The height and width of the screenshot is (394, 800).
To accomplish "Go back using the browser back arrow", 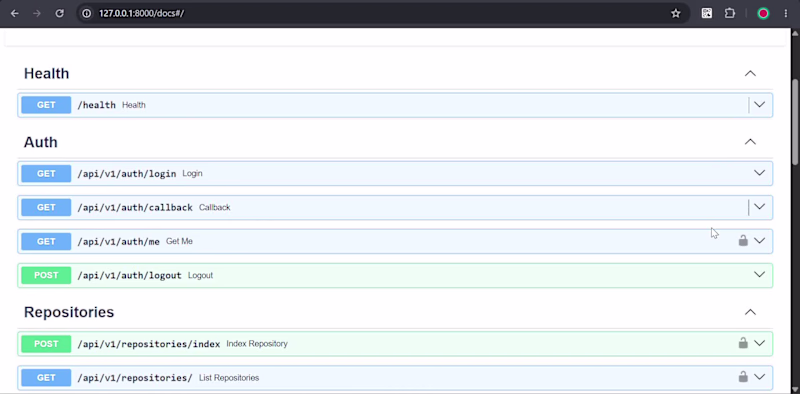I will 15,13.
